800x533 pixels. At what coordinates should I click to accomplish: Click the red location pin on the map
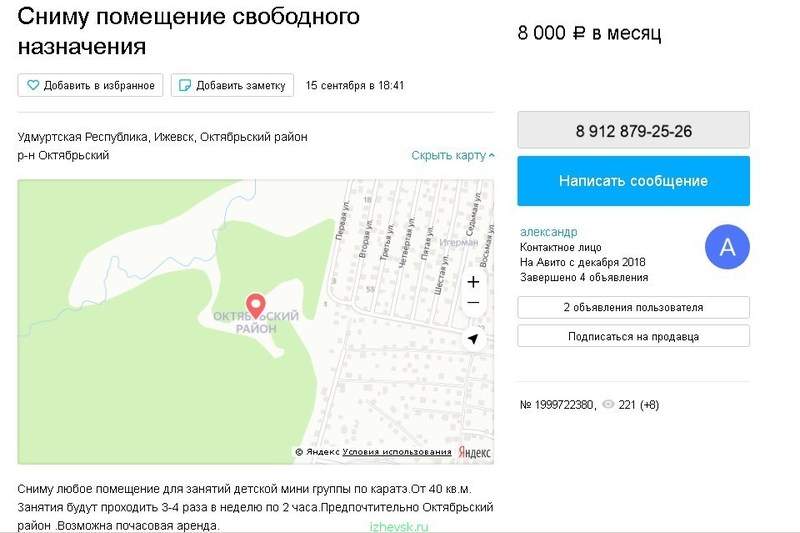(x=256, y=306)
